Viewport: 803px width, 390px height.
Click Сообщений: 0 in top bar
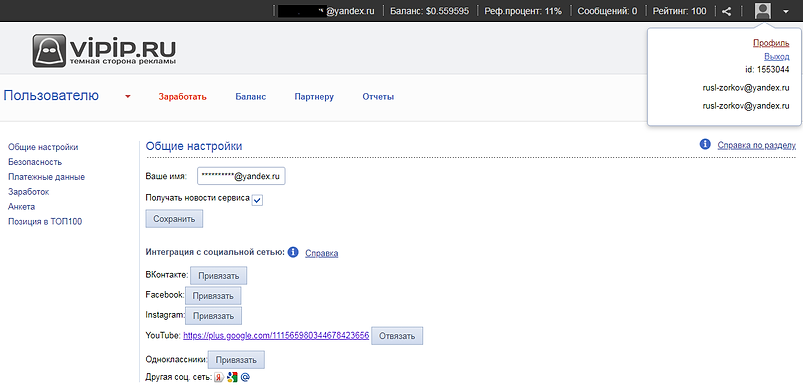[x=607, y=11]
